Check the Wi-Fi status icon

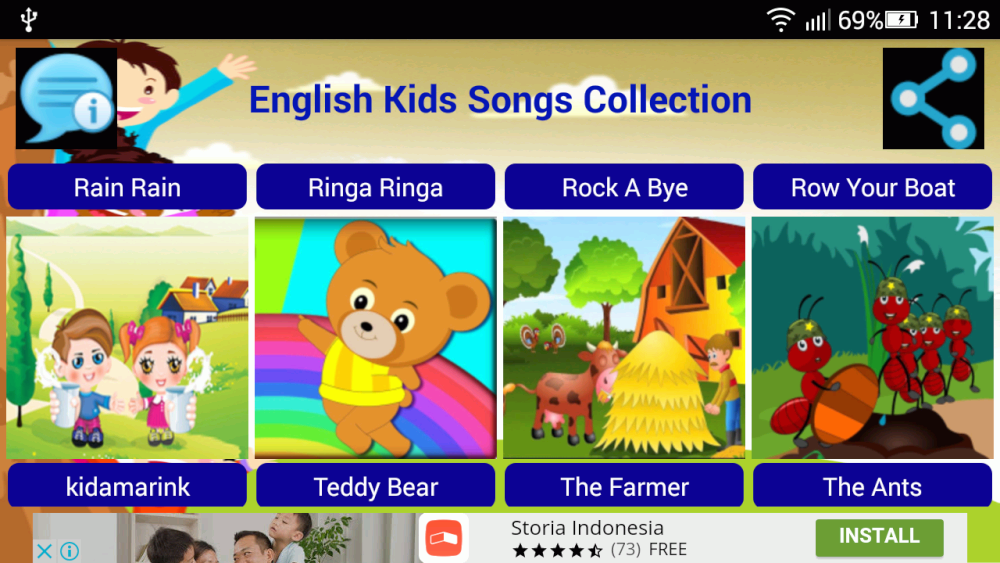[781, 20]
